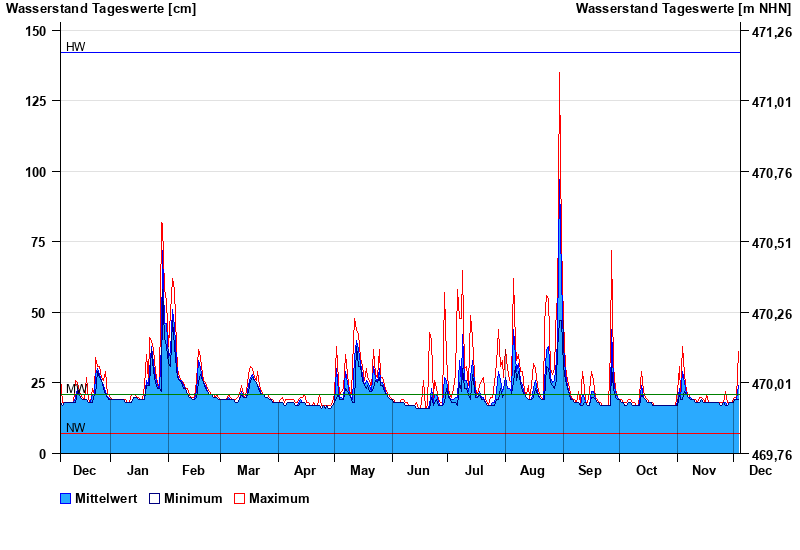The width and height of the screenshot is (800, 550).
Task: Select the Minimum legend text
Action: coord(193,498)
